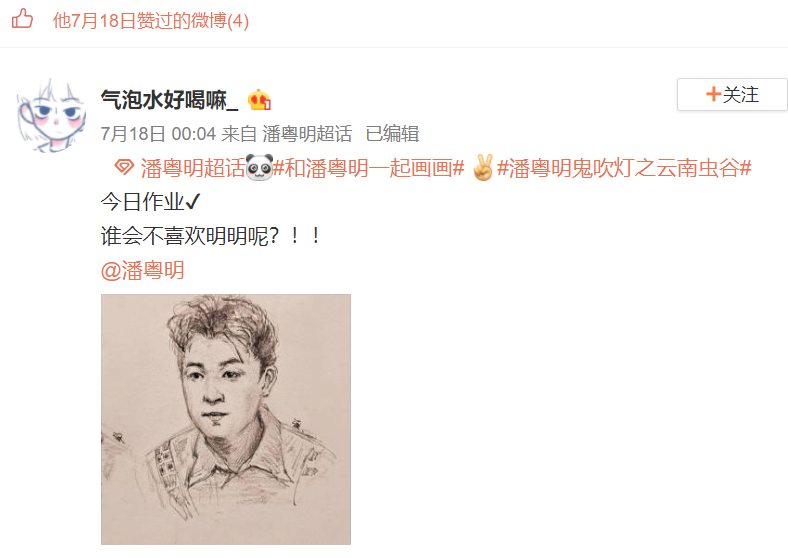The image size is (788, 558).
Task: Open the 气泡水好喝嘛_ username profile
Action: tap(169, 100)
